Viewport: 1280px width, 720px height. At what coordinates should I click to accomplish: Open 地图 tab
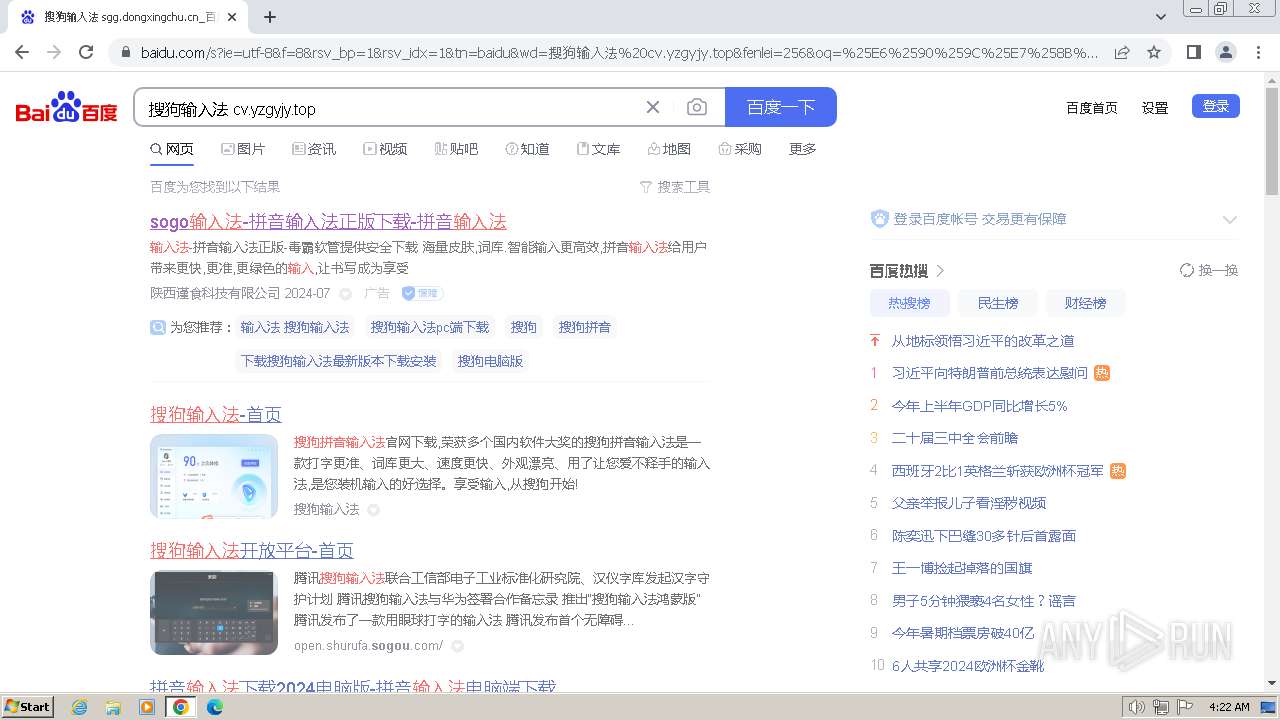[669, 149]
